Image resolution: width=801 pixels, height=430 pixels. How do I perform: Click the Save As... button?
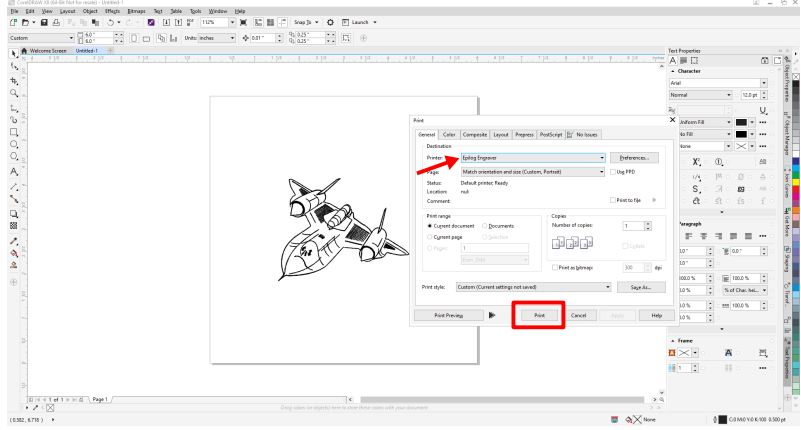click(x=641, y=287)
